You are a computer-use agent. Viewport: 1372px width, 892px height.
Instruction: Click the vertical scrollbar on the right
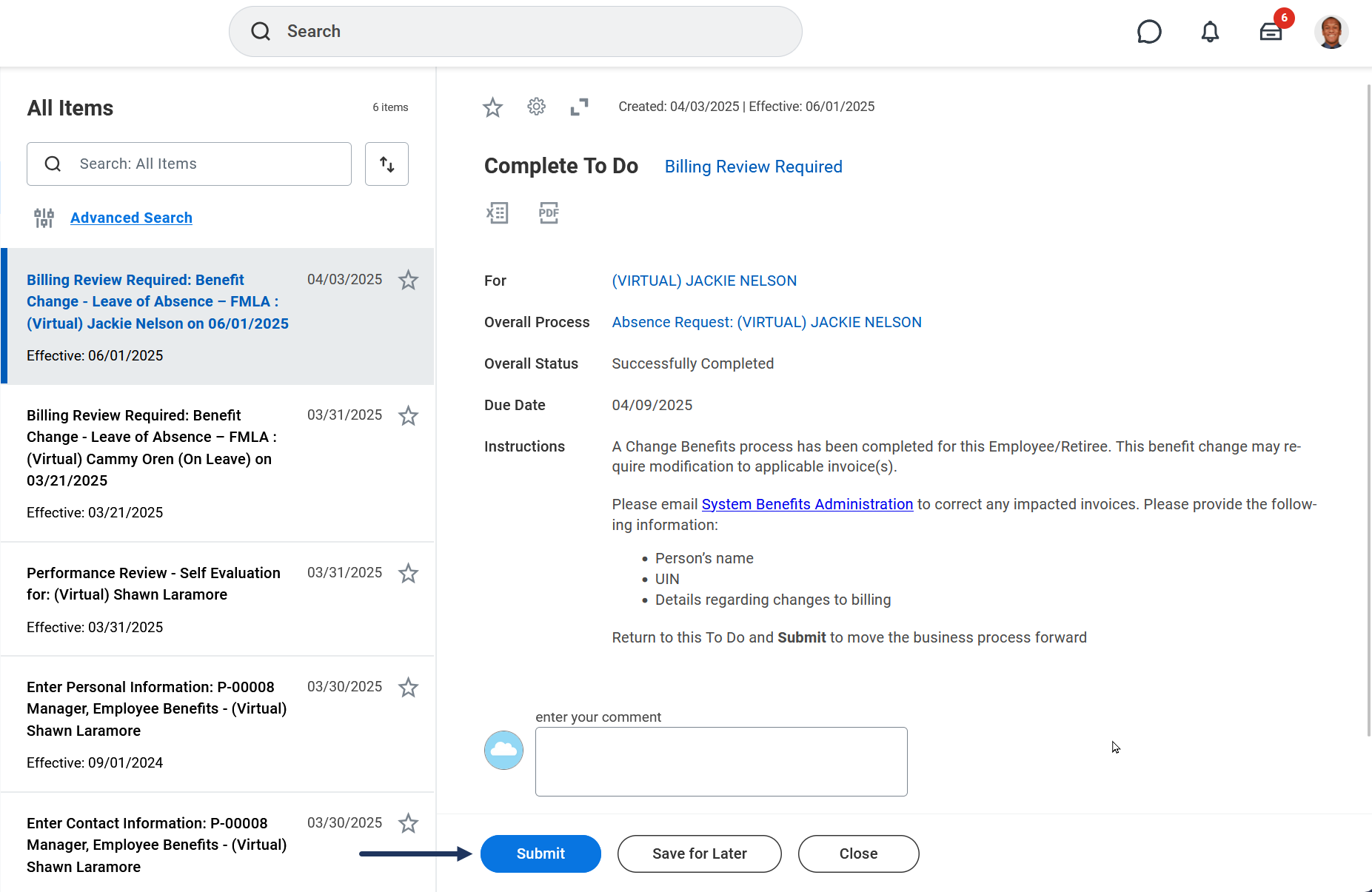click(1368, 407)
